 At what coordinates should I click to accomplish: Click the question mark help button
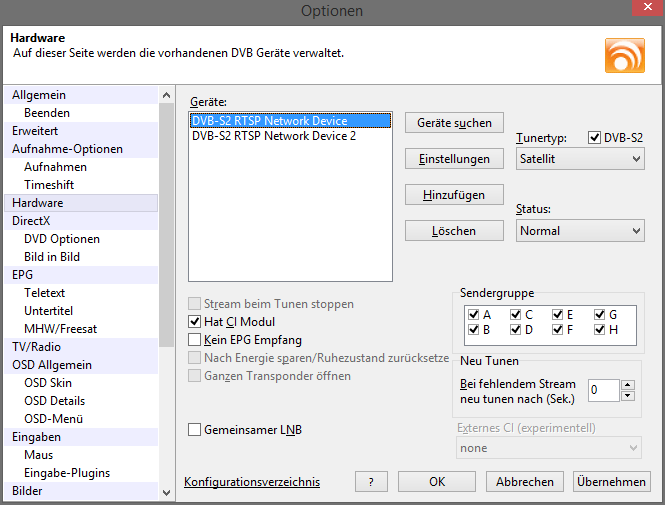point(371,482)
